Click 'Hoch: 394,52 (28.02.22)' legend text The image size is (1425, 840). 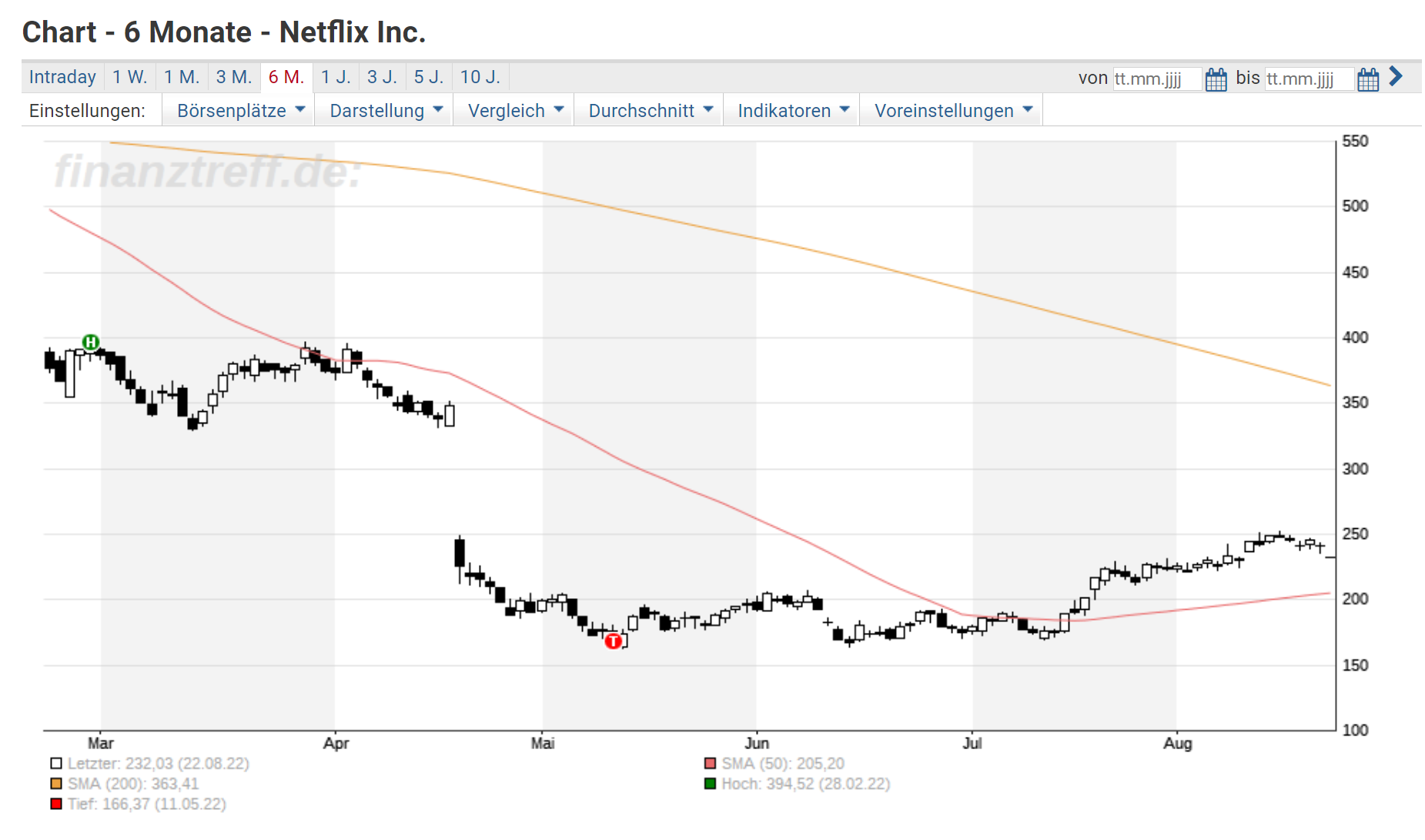[x=806, y=784]
